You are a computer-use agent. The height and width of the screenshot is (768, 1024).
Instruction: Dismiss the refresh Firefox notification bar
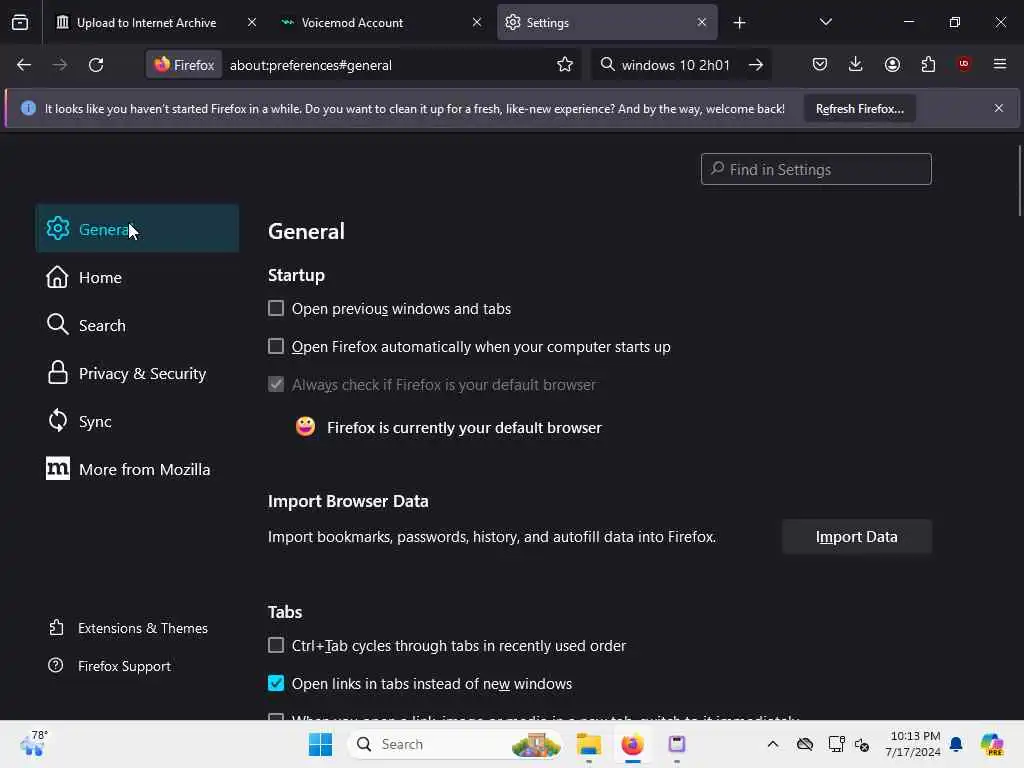point(999,108)
